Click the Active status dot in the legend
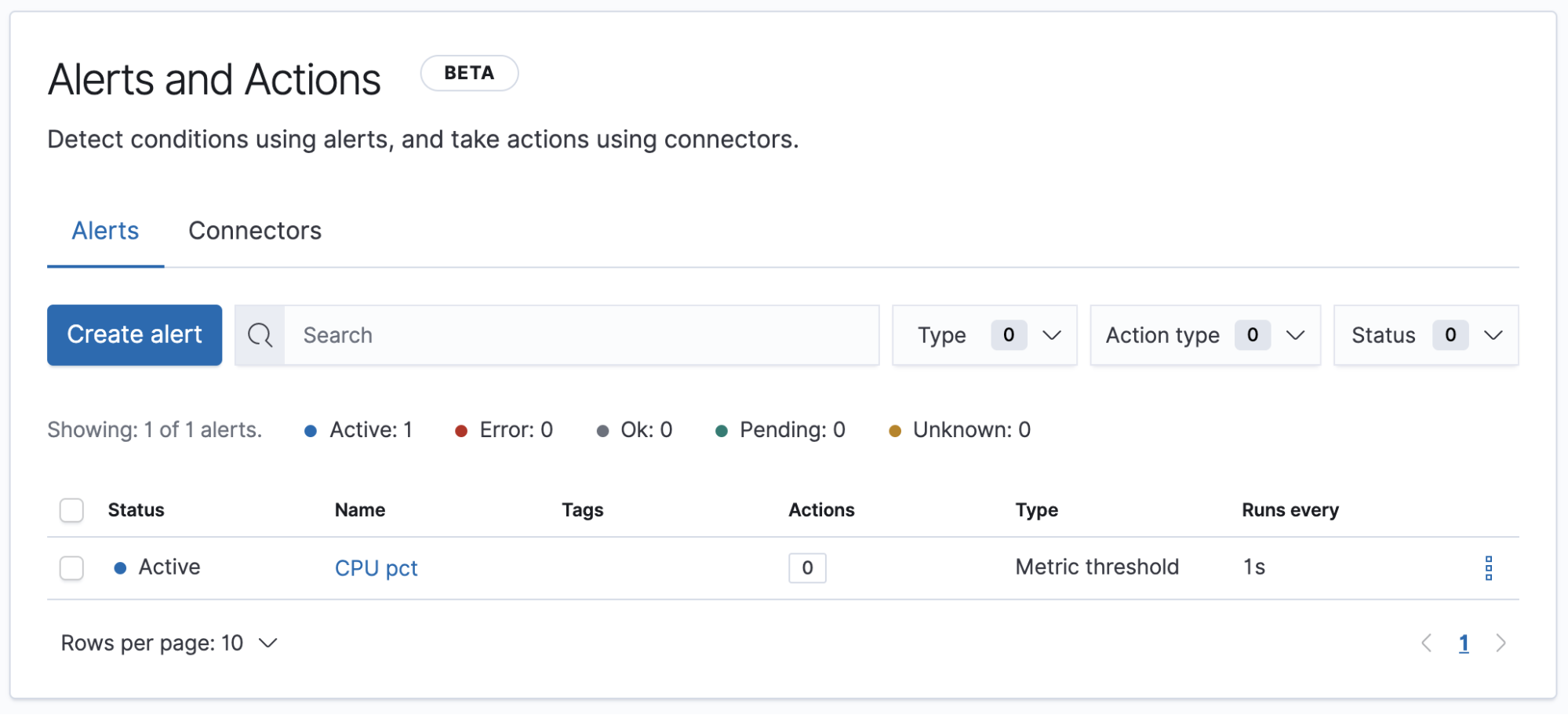Screen dimensions: 1568x715 coord(311,430)
